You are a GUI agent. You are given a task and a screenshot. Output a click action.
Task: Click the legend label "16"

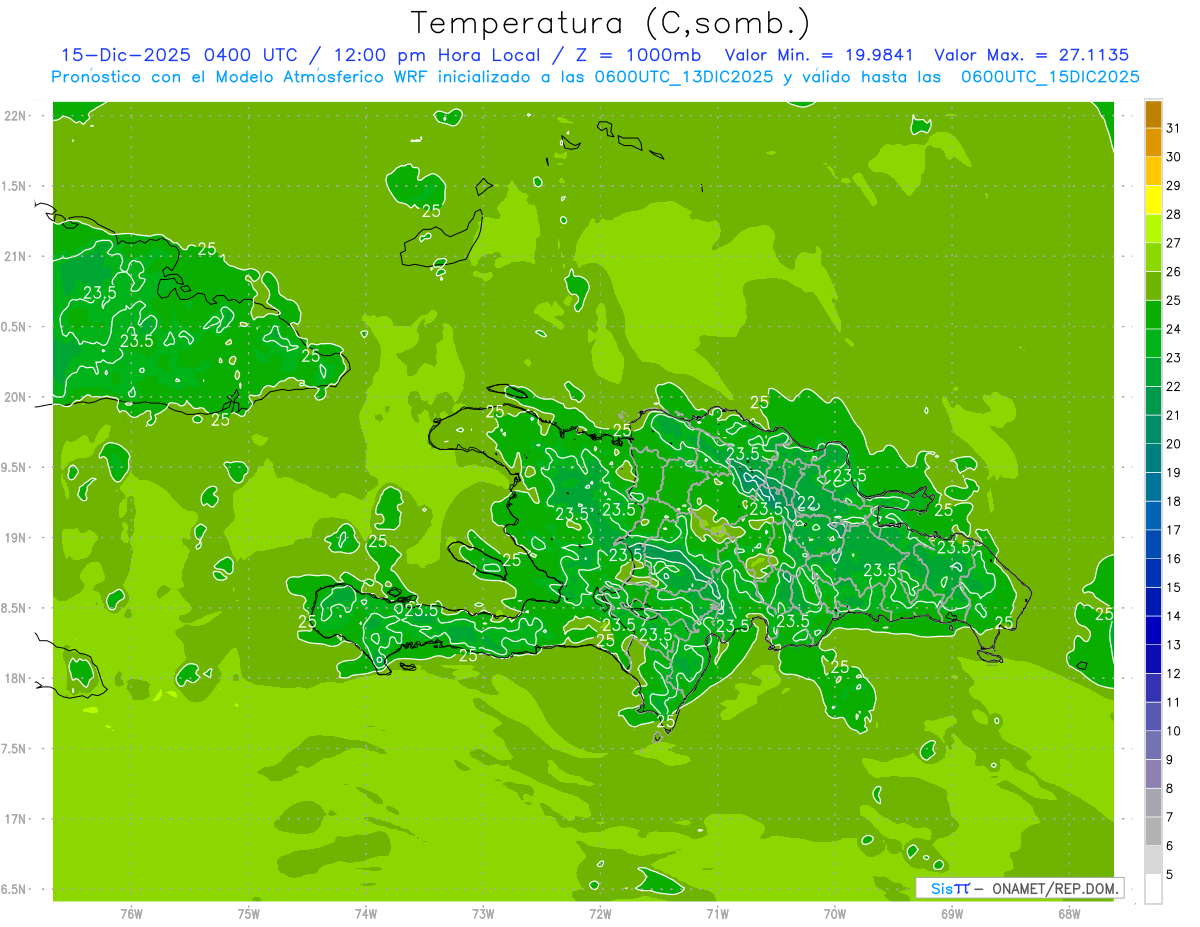(1174, 559)
